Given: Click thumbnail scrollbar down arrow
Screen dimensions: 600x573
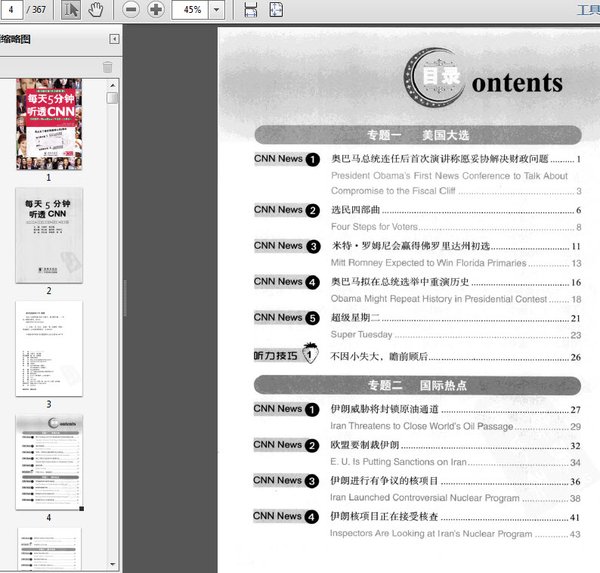Looking at the screenshot, I should click(112, 564).
